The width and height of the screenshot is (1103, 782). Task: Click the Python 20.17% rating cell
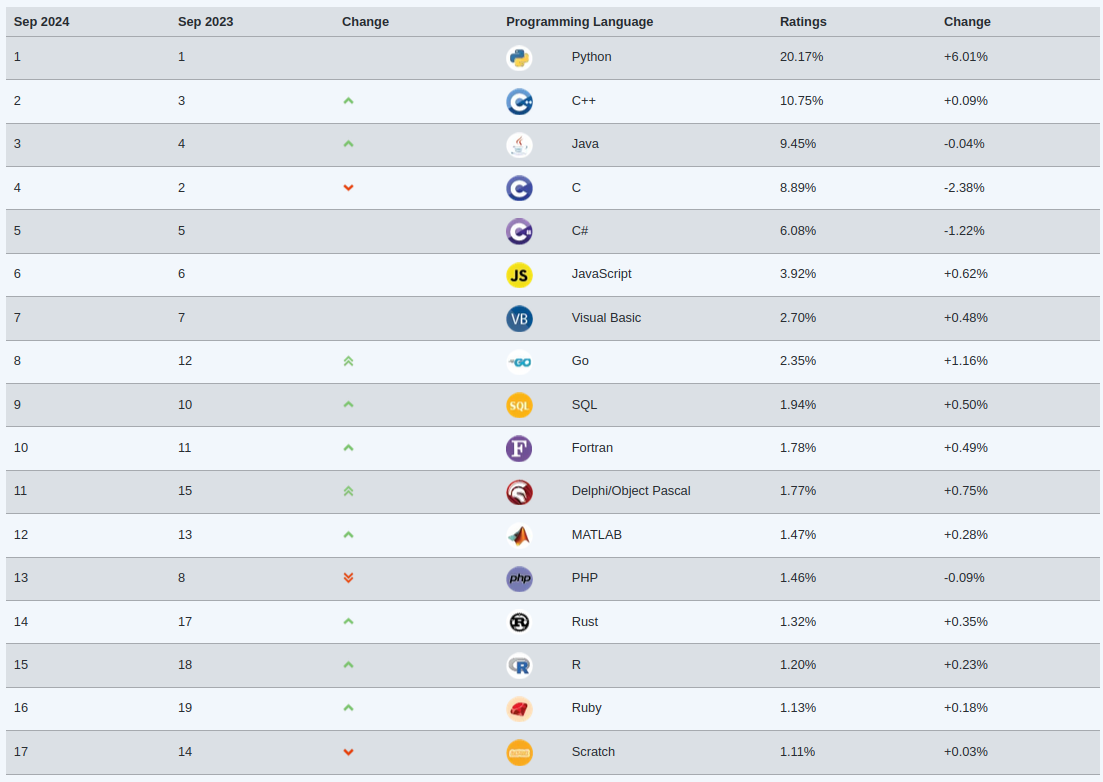coord(801,57)
